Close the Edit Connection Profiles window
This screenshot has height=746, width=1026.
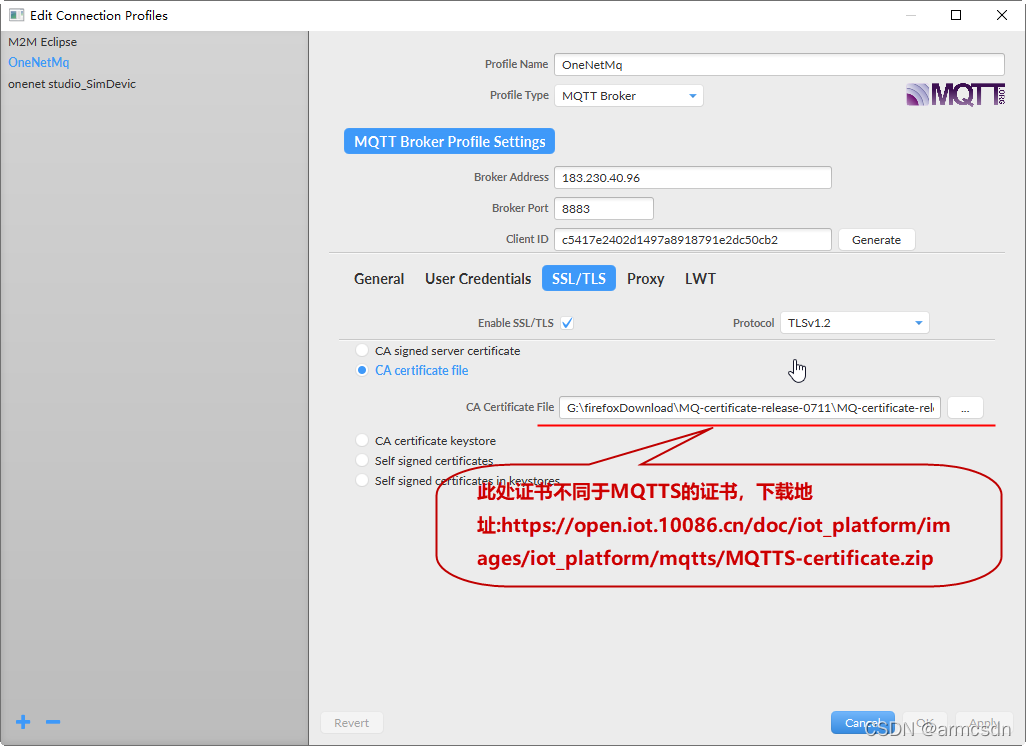pos(1002,15)
